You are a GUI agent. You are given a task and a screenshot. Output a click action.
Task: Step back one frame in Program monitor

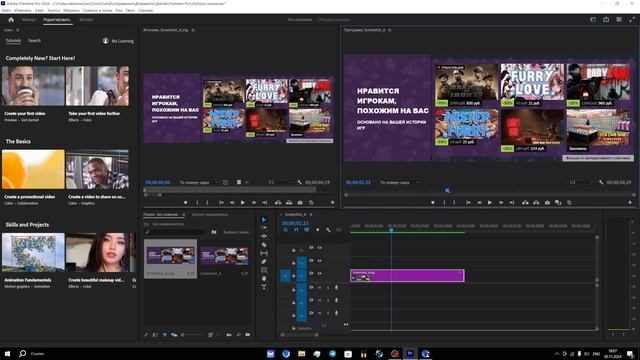coord(479,202)
